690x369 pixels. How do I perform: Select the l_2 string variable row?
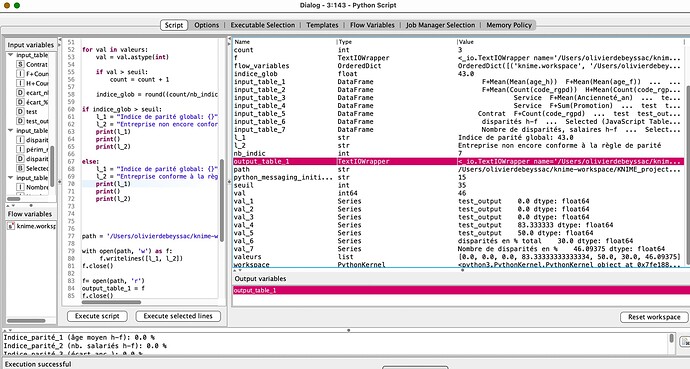tap(459, 146)
